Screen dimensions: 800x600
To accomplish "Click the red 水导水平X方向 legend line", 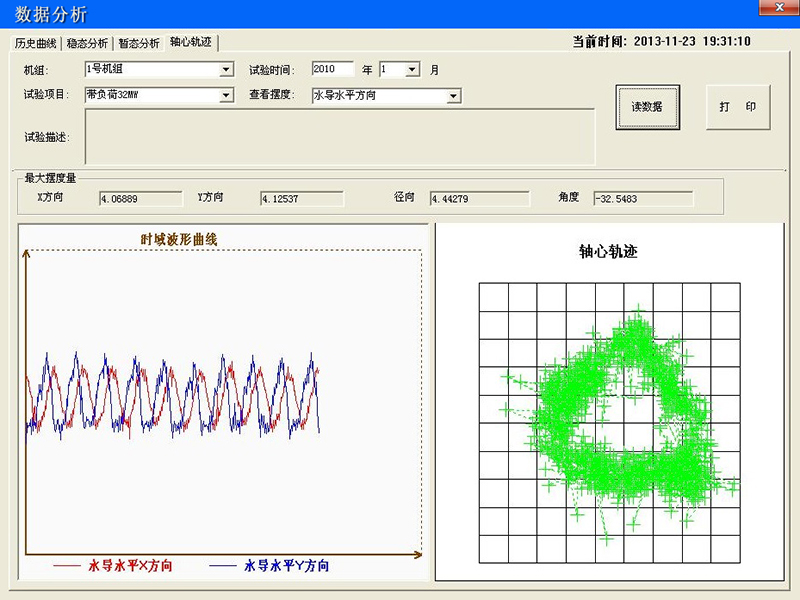I will (x=66, y=566).
